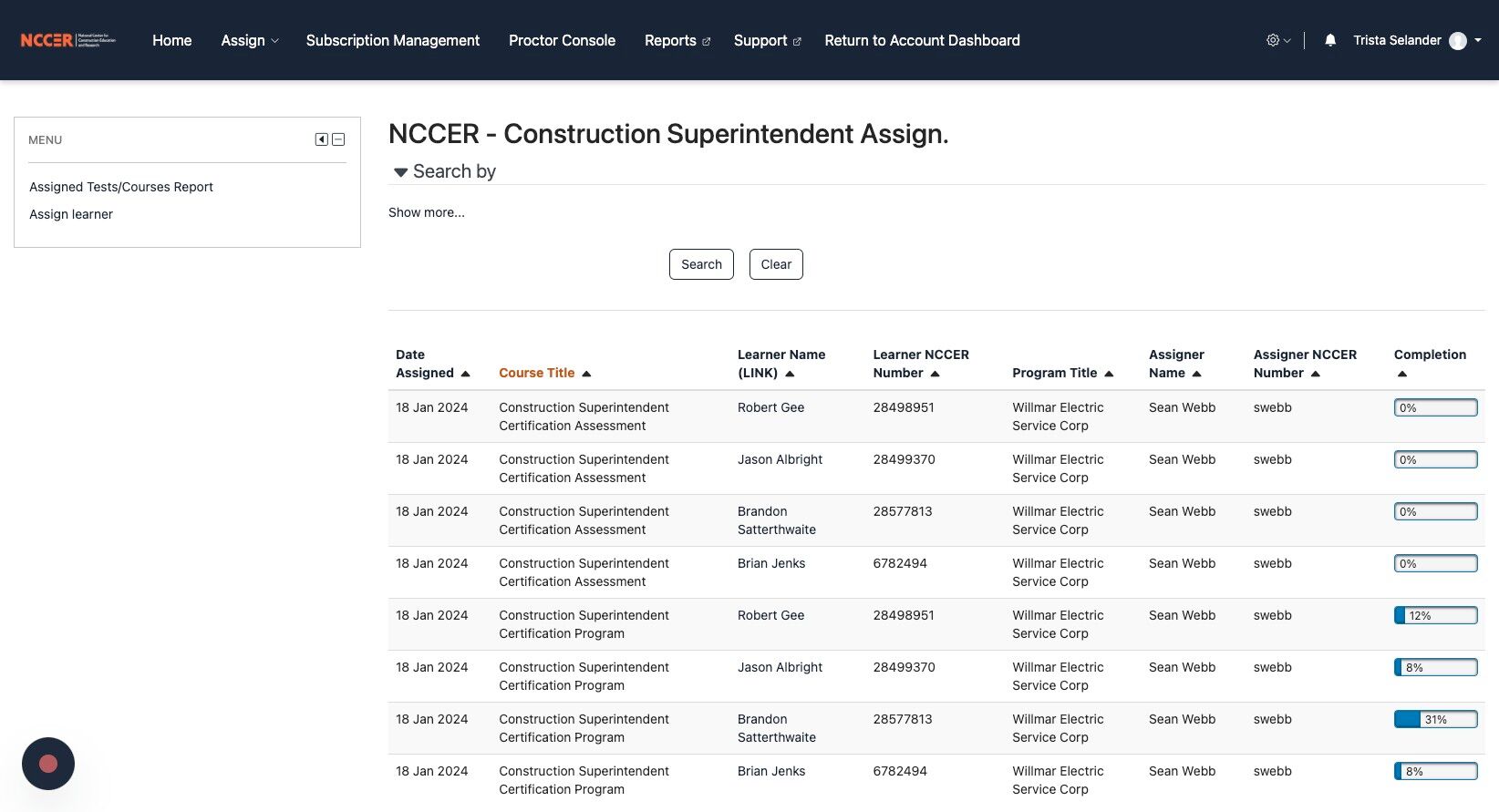Image resolution: width=1499 pixels, height=812 pixels.
Task: Click the Trista Selander user name
Action: coord(1397,40)
